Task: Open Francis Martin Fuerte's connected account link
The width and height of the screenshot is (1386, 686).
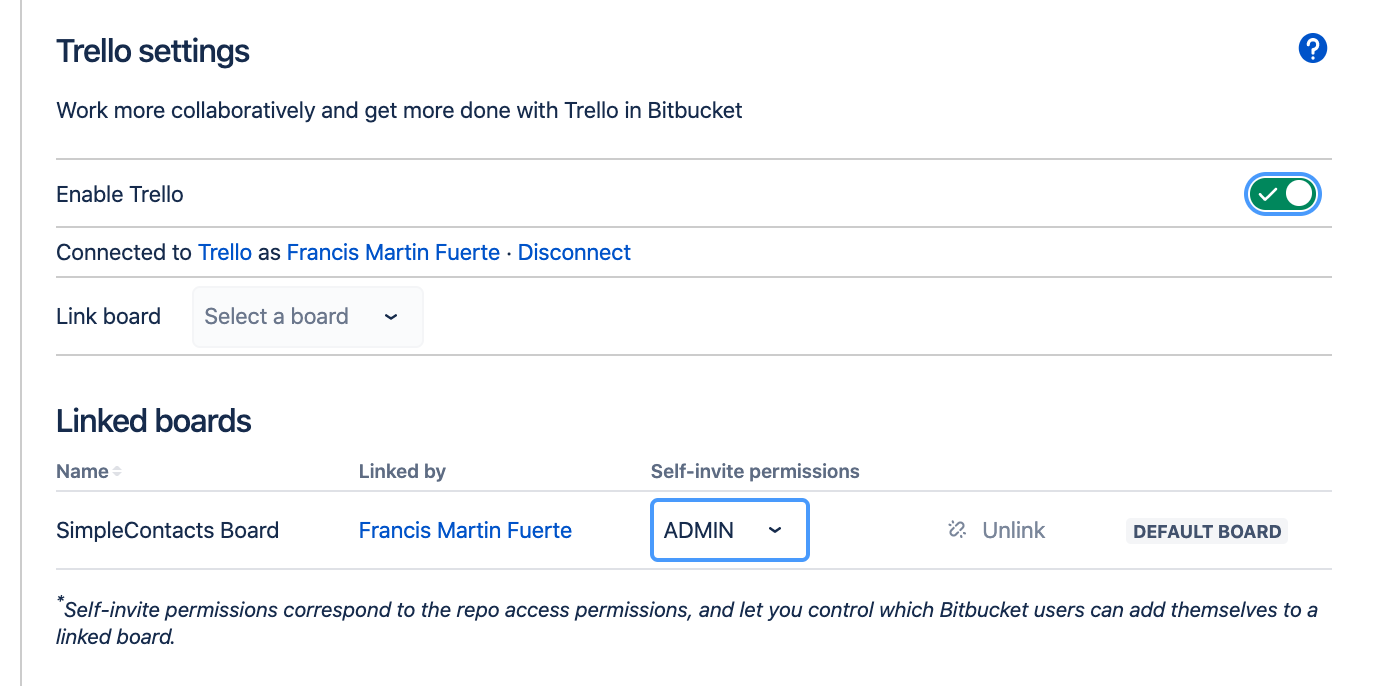Action: click(x=393, y=253)
